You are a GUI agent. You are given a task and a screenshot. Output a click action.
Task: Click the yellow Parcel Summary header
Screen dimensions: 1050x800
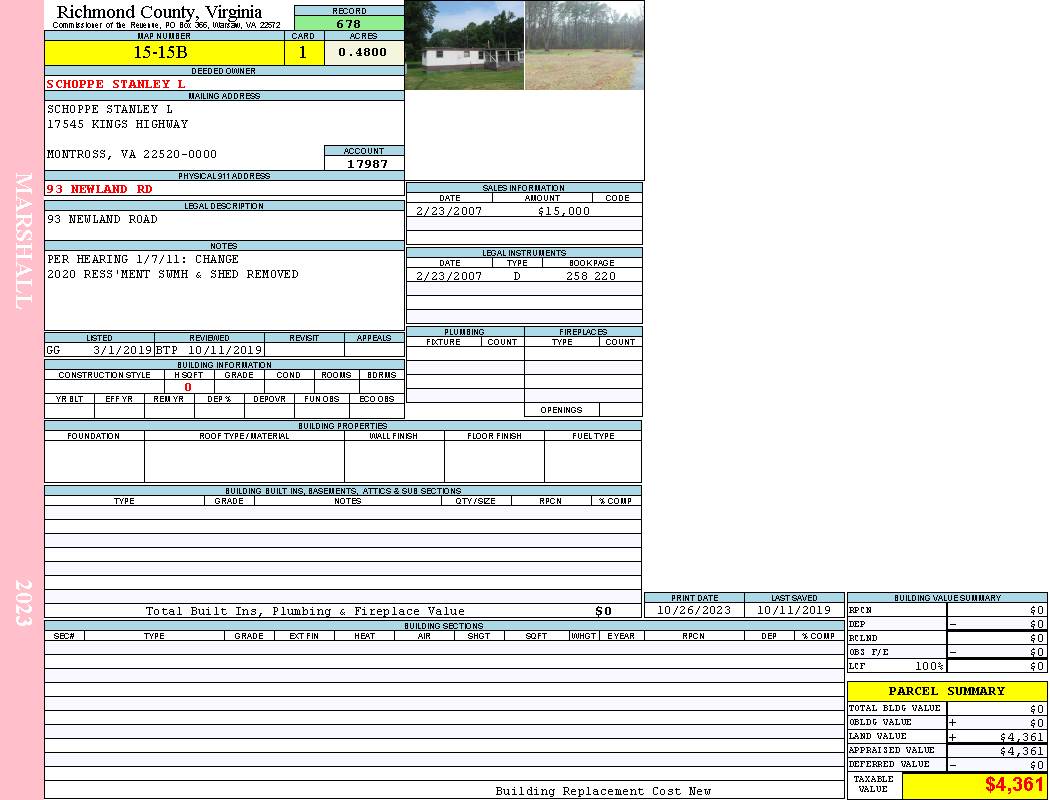pos(946,691)
